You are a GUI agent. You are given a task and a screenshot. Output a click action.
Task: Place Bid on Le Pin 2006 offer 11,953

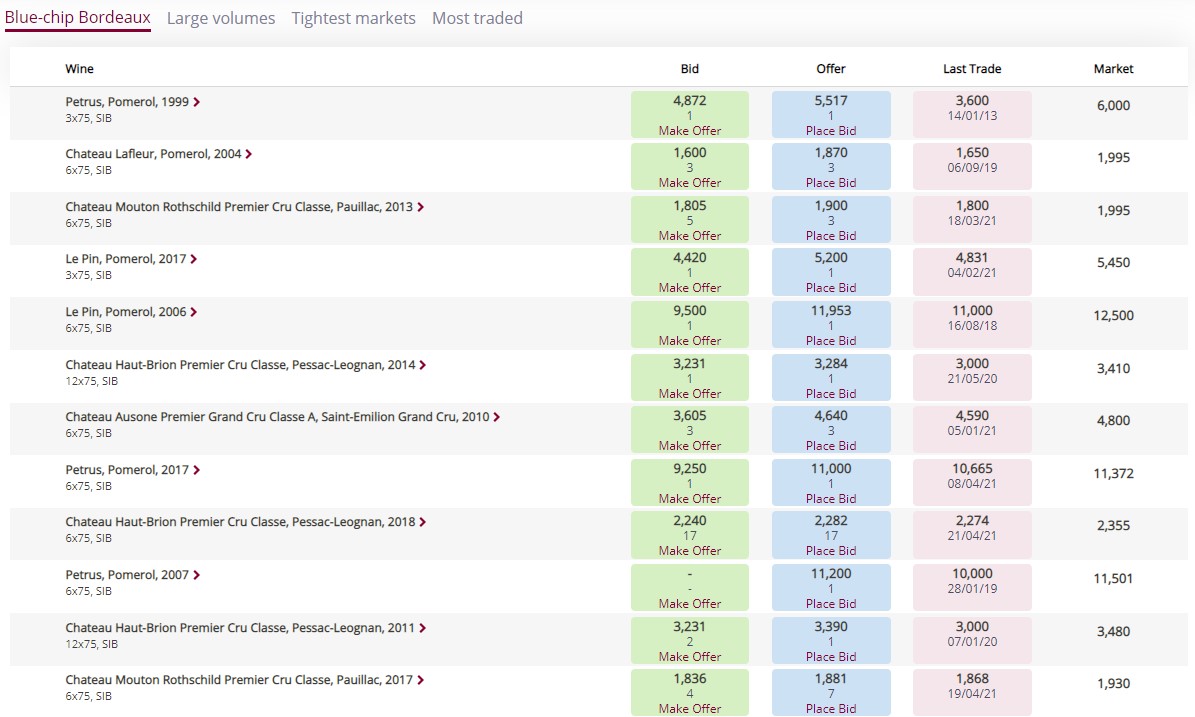831,341
